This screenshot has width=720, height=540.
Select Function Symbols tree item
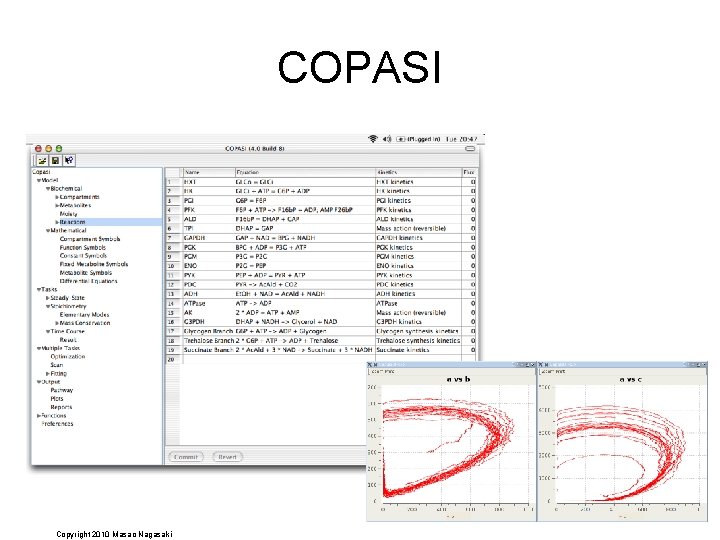pos(83,248)
